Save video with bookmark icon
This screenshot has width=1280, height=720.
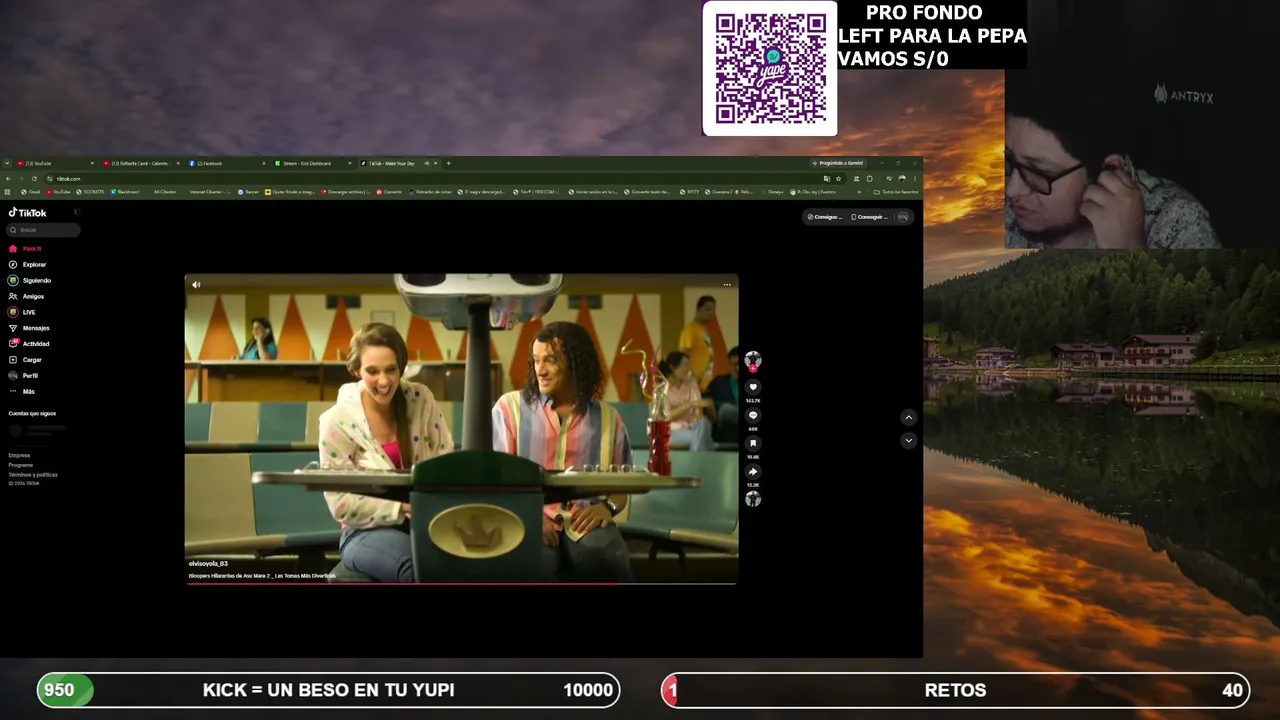click(x=753, y=443)
